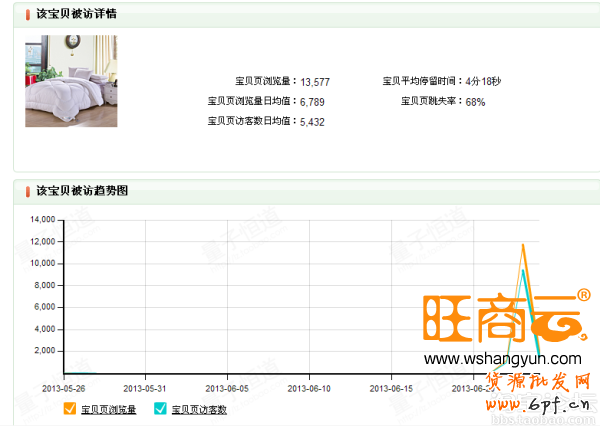Toggle the teal 宝贝页访客数 legend checkbox
The image size is (600, 426).
point(160,408)
